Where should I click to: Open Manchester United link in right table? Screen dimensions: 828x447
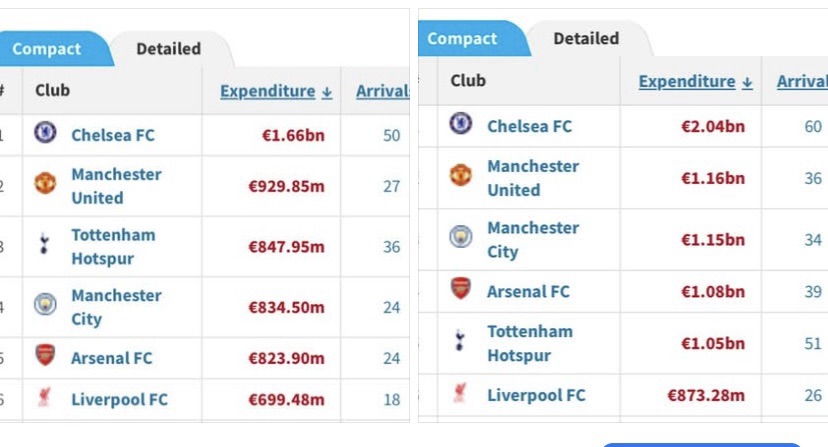pos(533,178)
